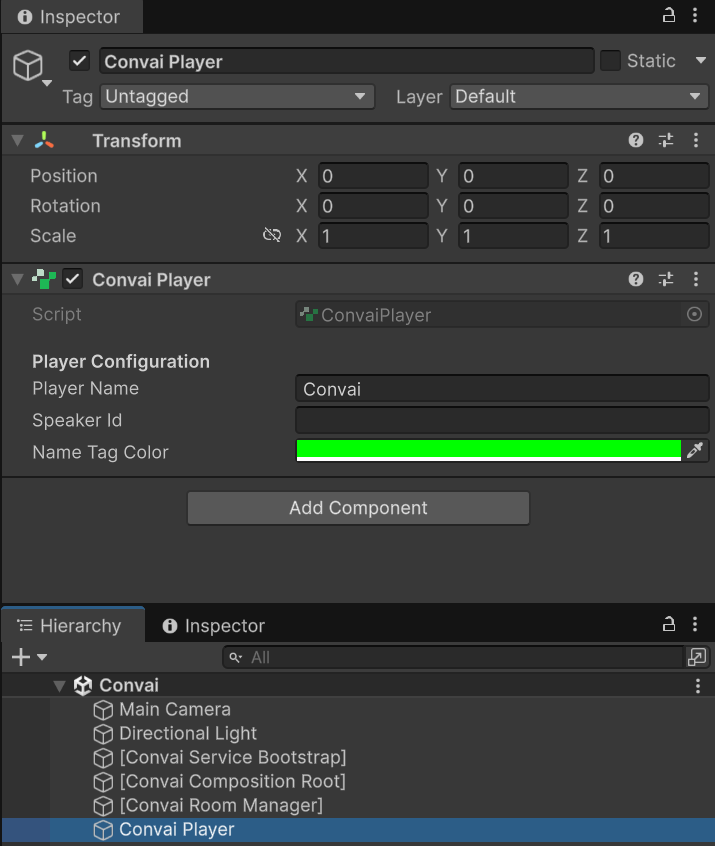
Task: Click the Speaker Id input field
Action: 502,420
